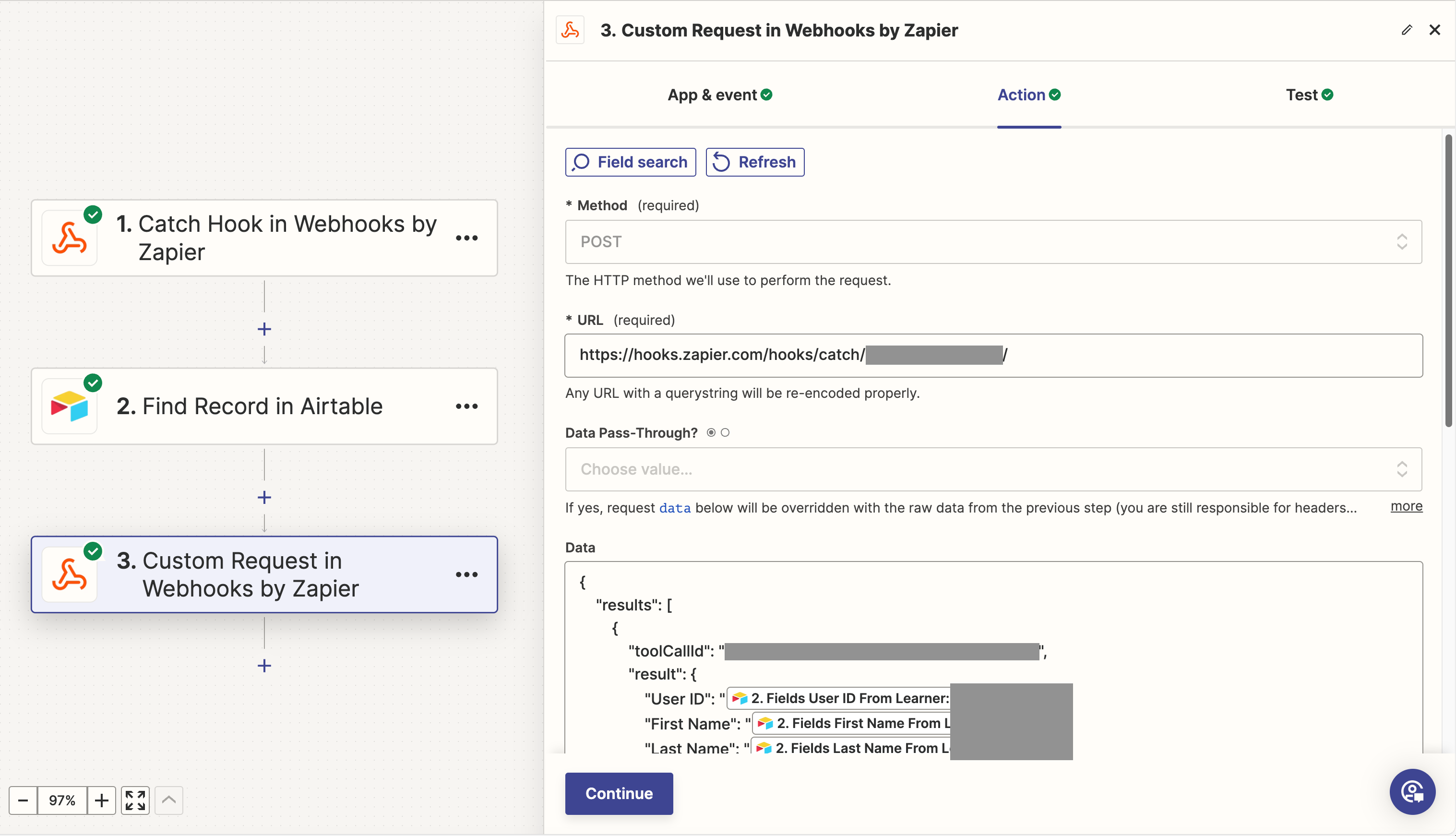The height and width of the screenshot is (836, 1456).
Task: Open the three-dot menu for Find Record step
Action: pyautogui.click(x=466, y=406)
